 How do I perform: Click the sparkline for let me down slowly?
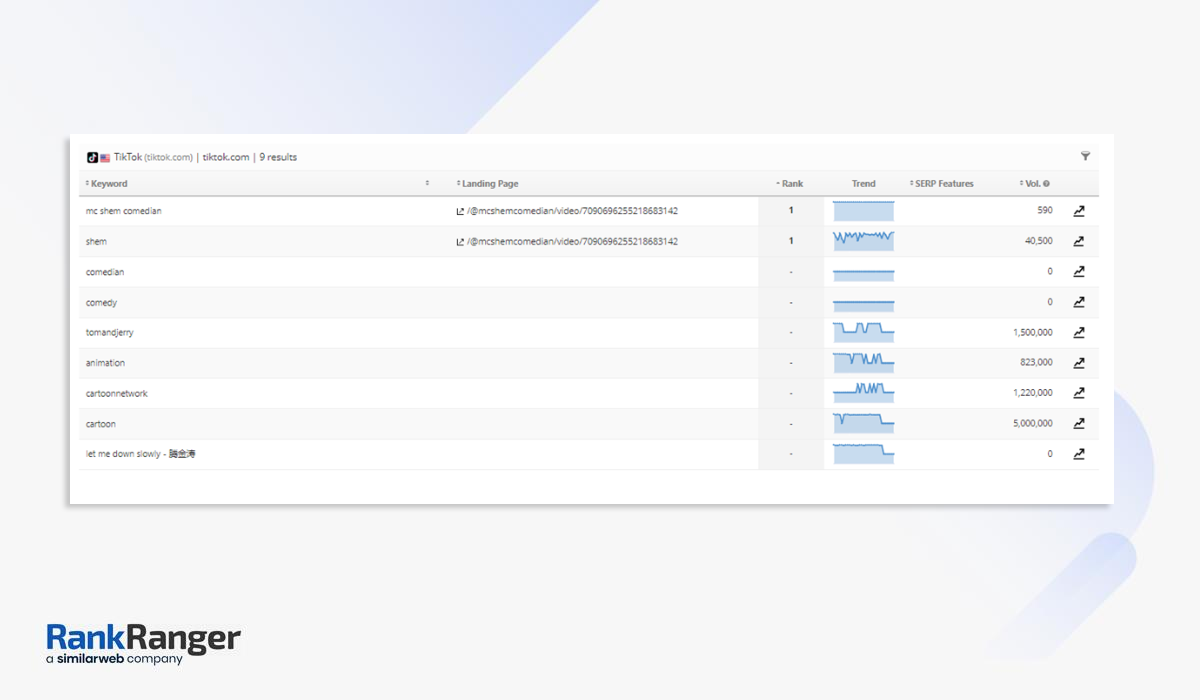(864, 454)
